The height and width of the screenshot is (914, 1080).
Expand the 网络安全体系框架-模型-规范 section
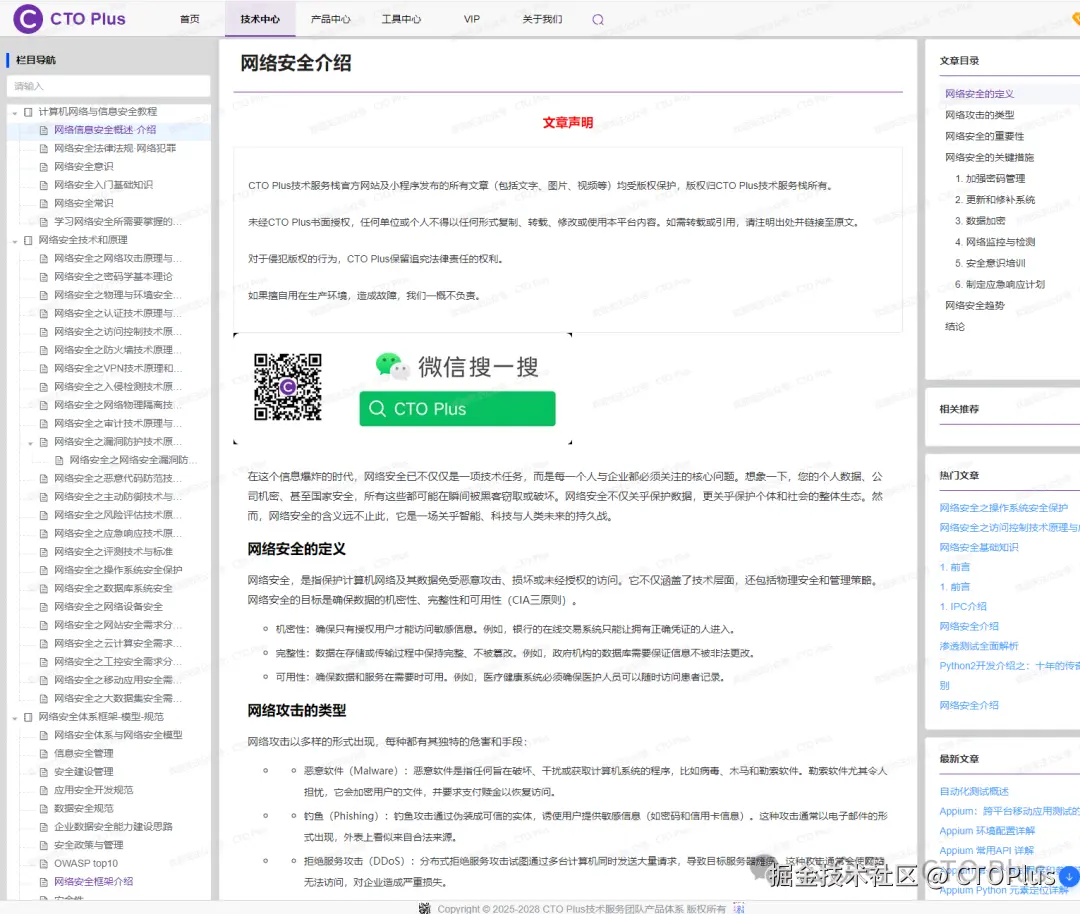point(13,716)
